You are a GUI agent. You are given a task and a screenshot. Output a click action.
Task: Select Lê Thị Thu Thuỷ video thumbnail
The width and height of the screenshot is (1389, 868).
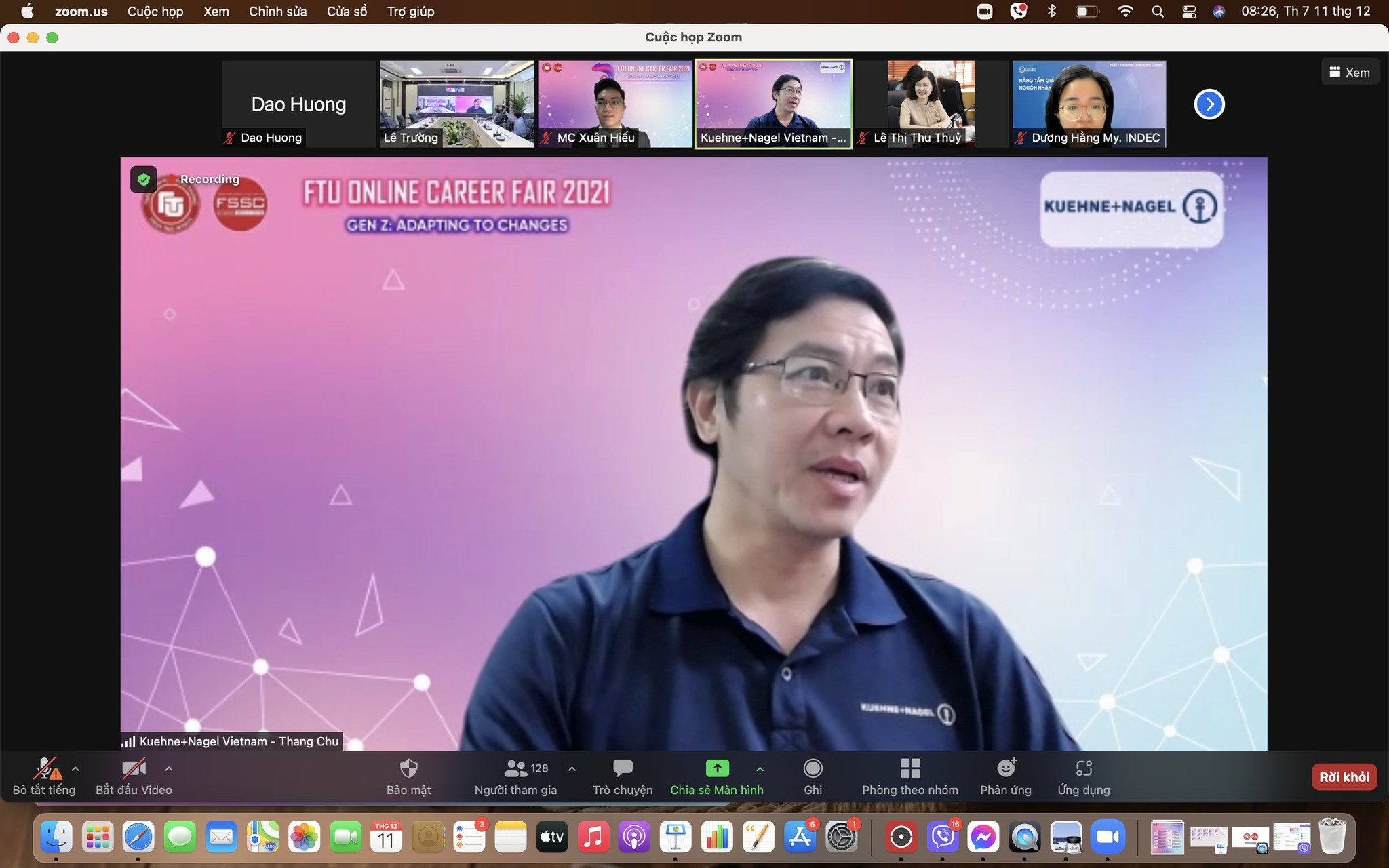pyautogui.click(x=931, y=104)
